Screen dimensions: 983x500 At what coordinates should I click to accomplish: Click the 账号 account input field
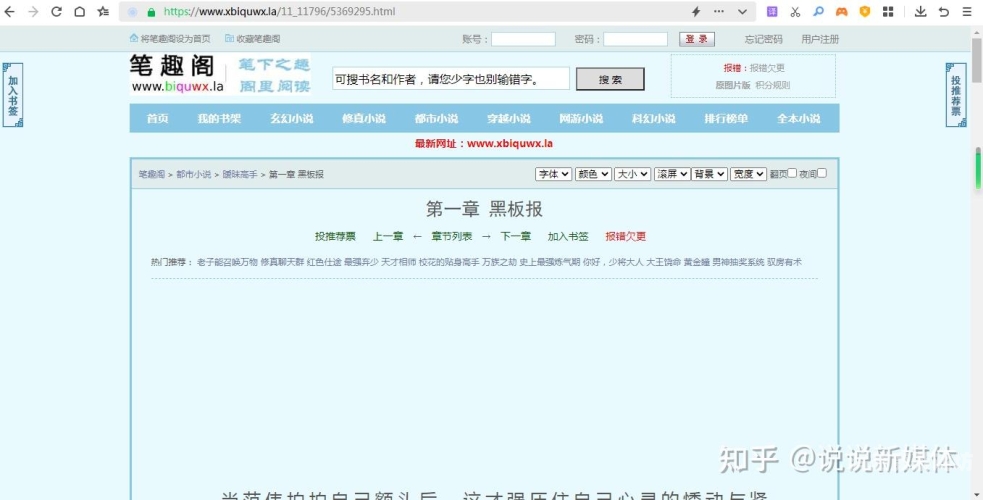523,39
